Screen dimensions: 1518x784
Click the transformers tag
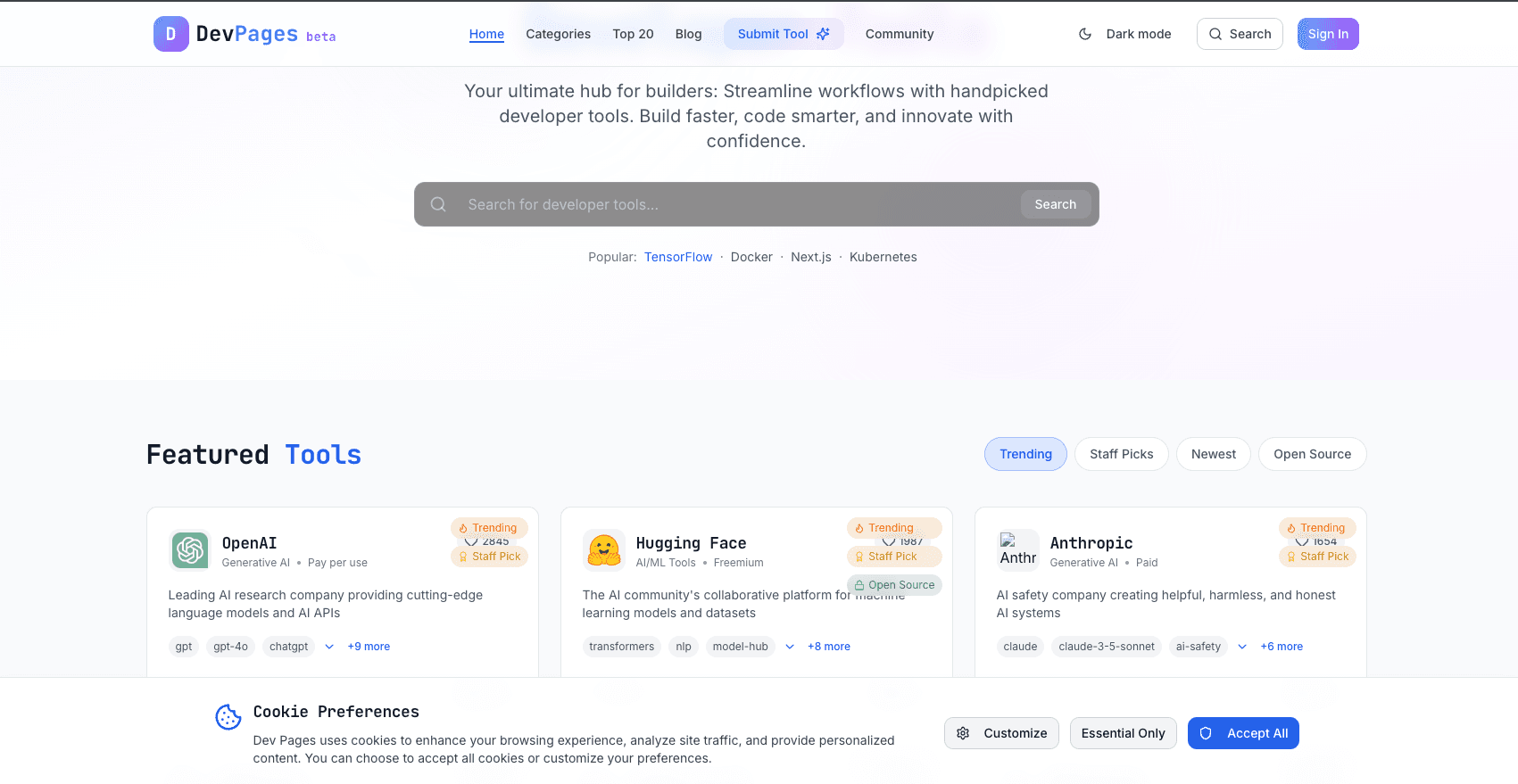click(622, 647)
